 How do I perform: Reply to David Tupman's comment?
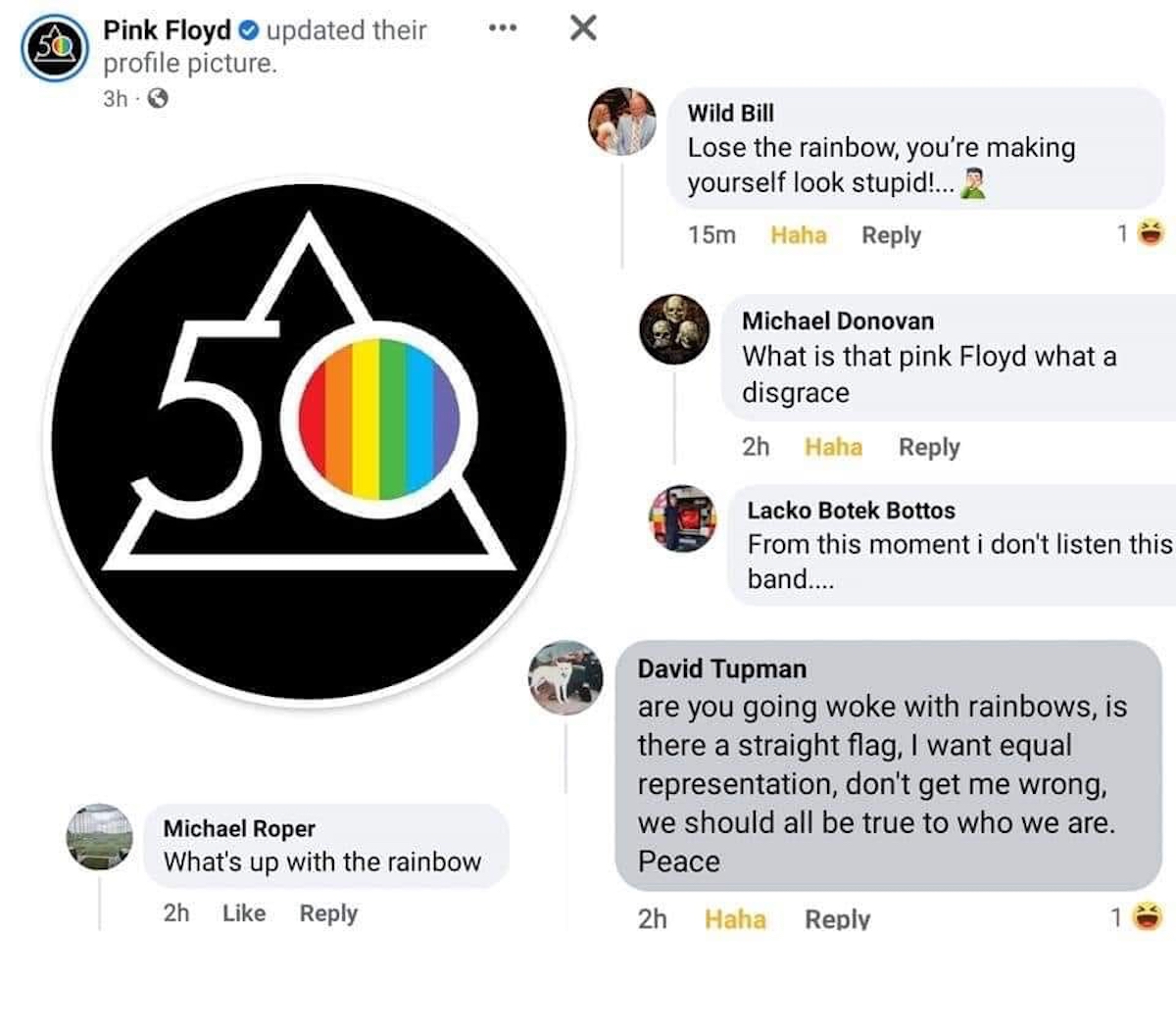(837, 918)
